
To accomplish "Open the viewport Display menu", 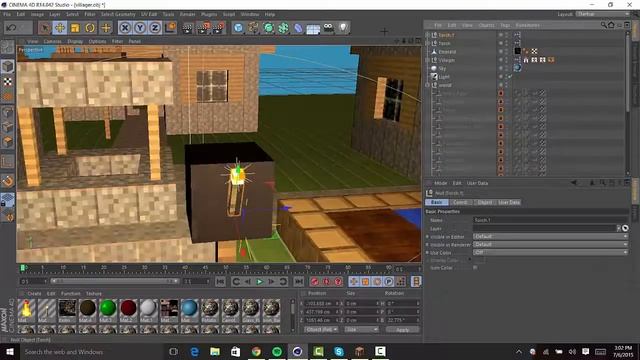I will 75,41.
